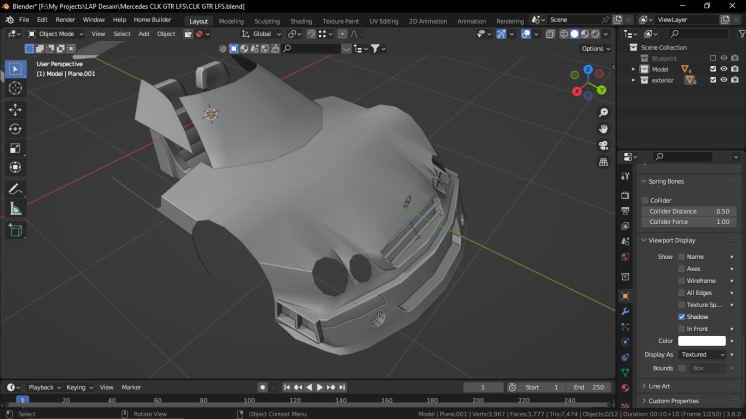The width and height of the screenshot is (746, 419).
Task: Activate the Move tool
Action: [15, 110]
